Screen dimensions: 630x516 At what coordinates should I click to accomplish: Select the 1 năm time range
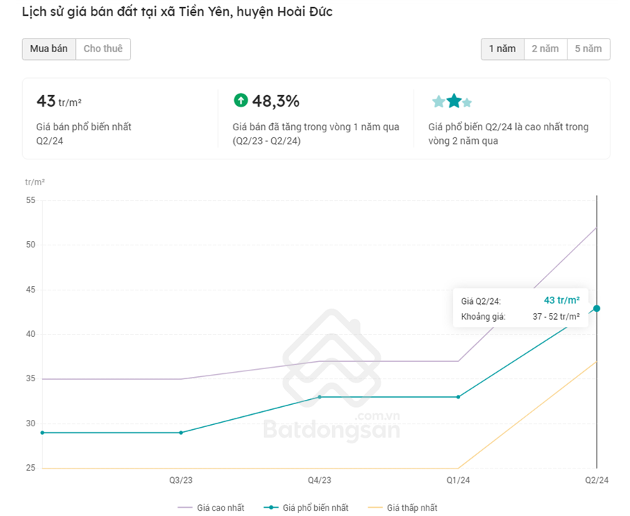(502, 49)
